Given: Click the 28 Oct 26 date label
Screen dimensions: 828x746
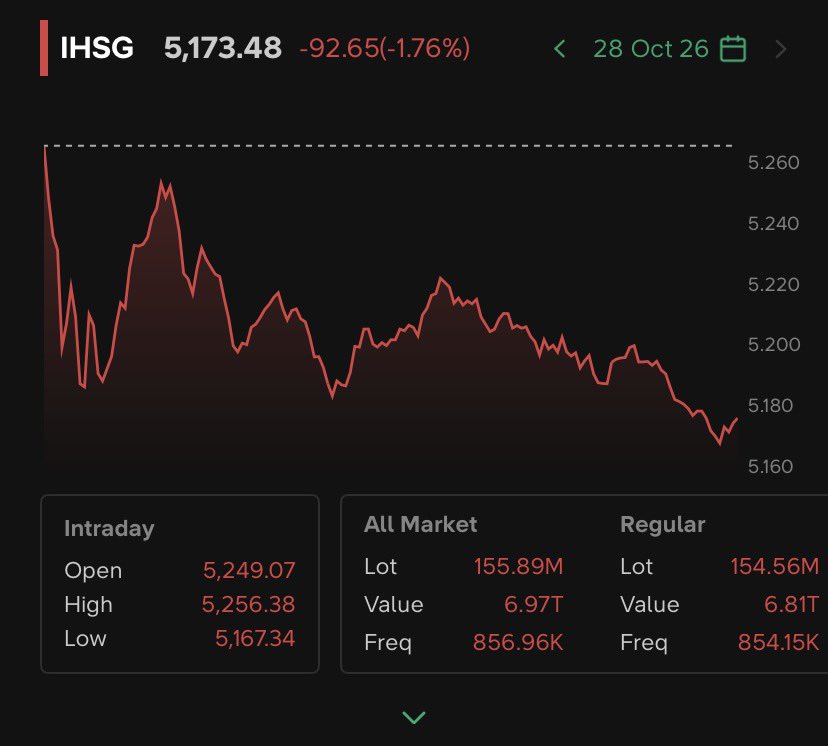Looking at the screenshot, I should [x=651, y=49].
